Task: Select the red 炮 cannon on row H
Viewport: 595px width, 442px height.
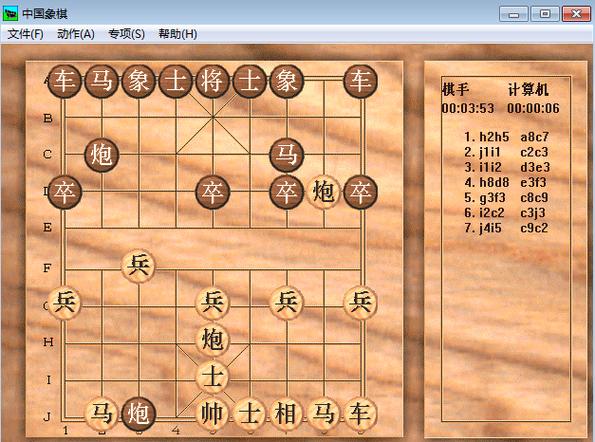Action: point(212,339)
